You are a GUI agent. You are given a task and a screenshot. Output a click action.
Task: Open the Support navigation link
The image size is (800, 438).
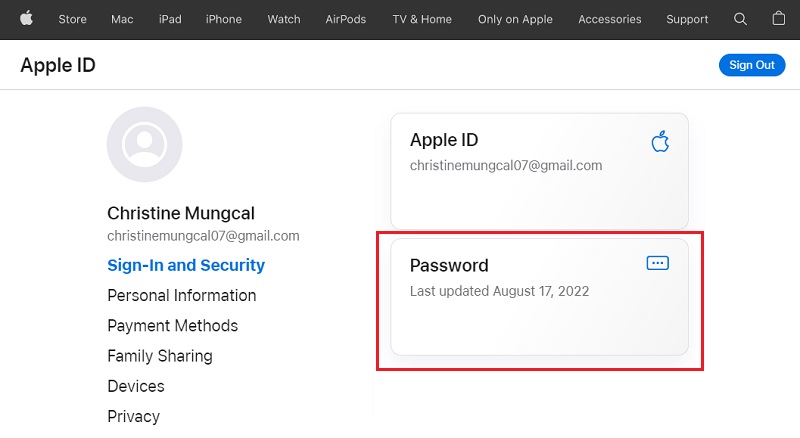click(687, 19)
